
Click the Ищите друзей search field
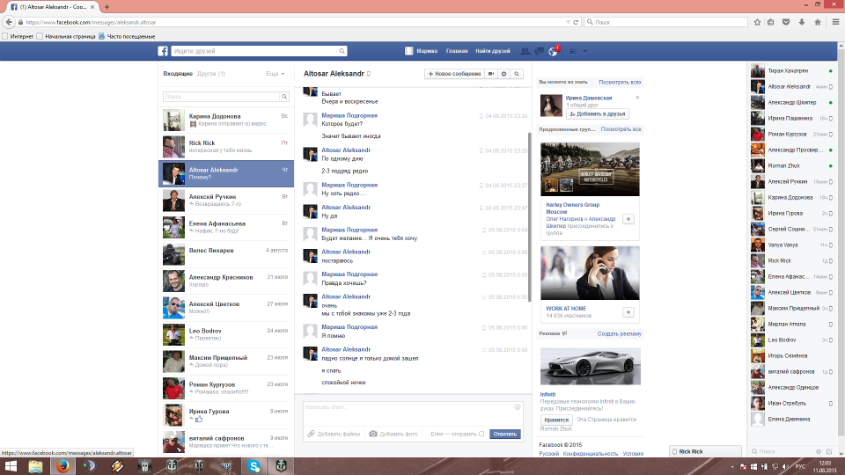point(254,51)
